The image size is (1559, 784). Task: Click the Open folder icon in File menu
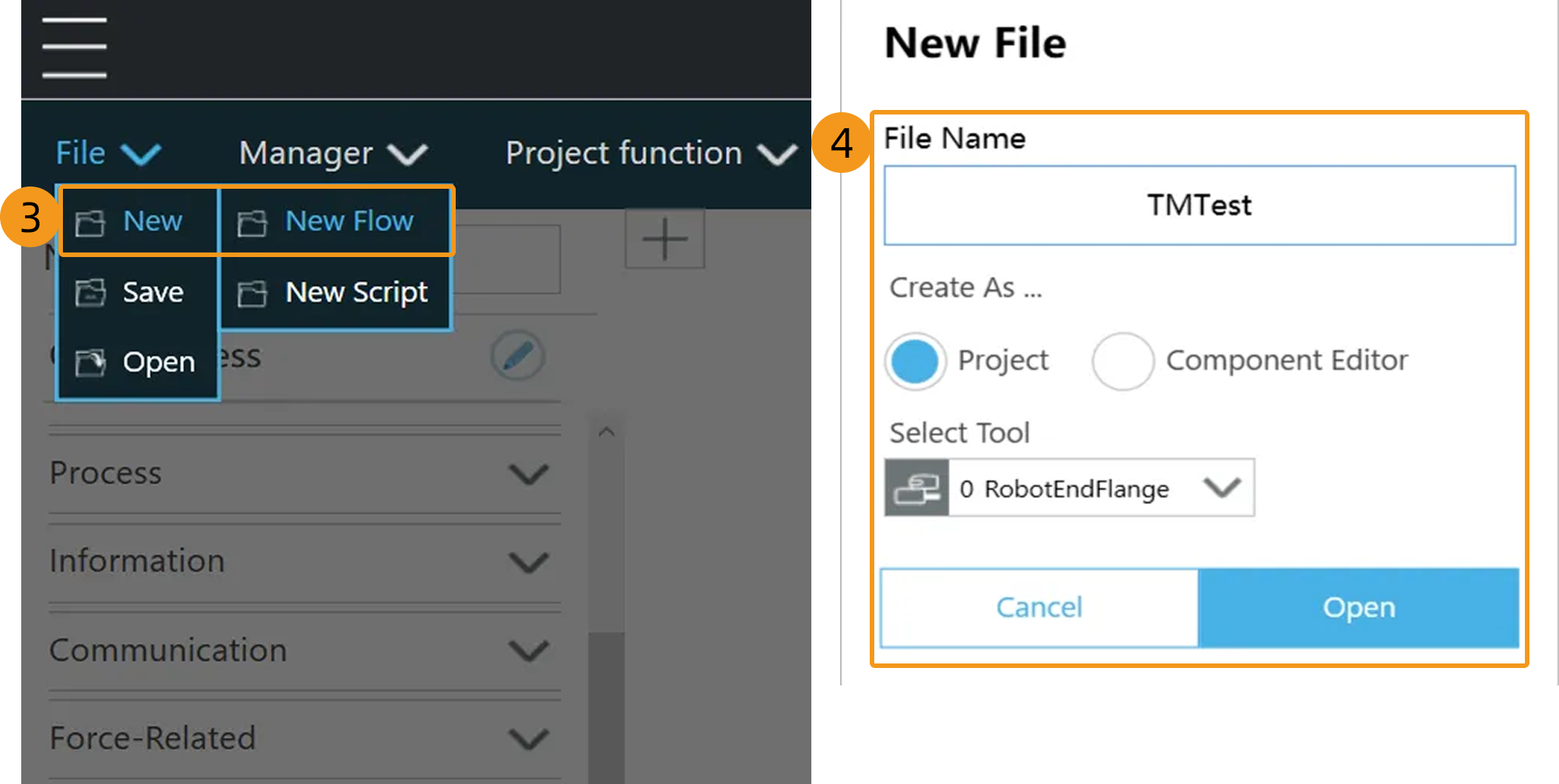pos(90,362)
